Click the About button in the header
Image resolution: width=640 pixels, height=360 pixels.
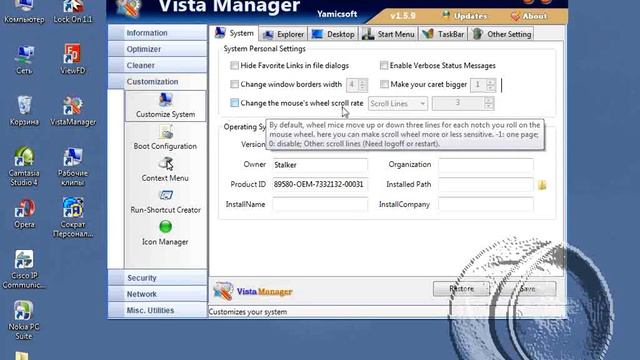529,16
